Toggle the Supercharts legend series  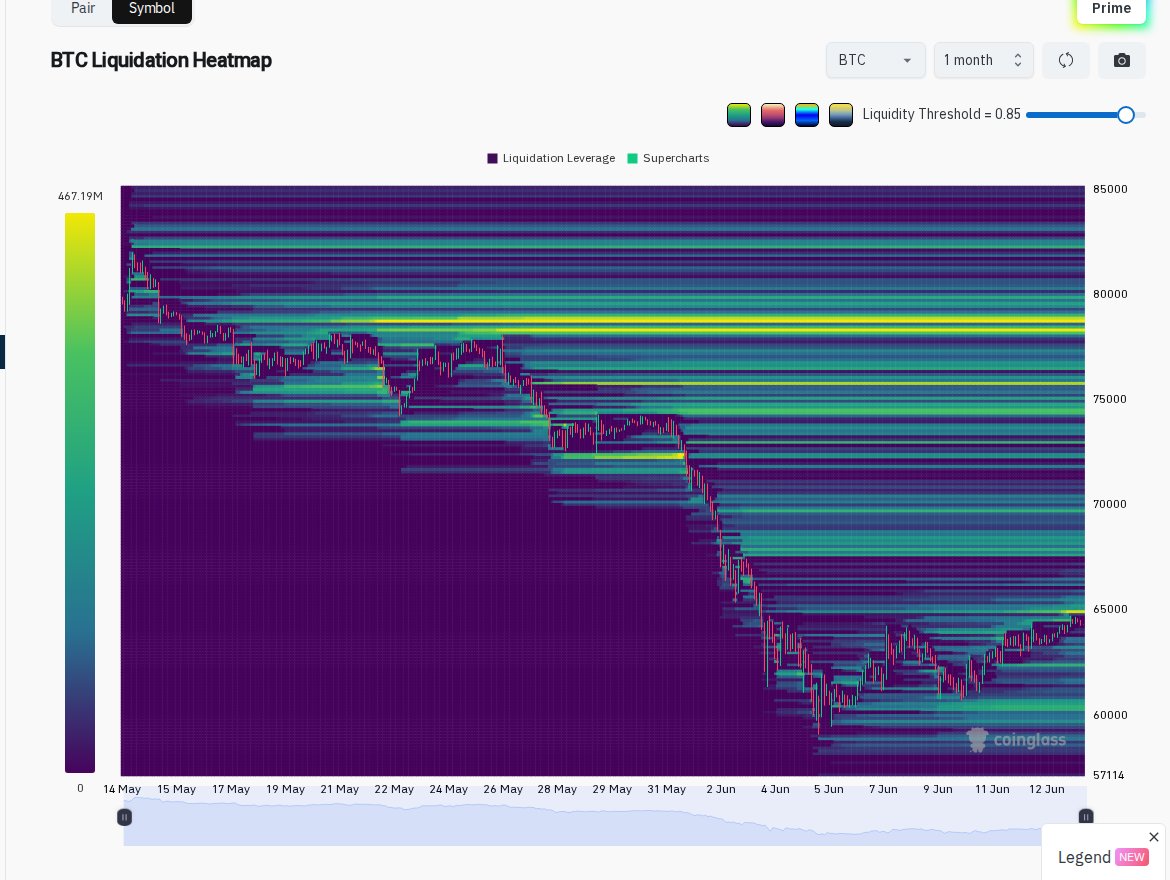pos(669,158)
